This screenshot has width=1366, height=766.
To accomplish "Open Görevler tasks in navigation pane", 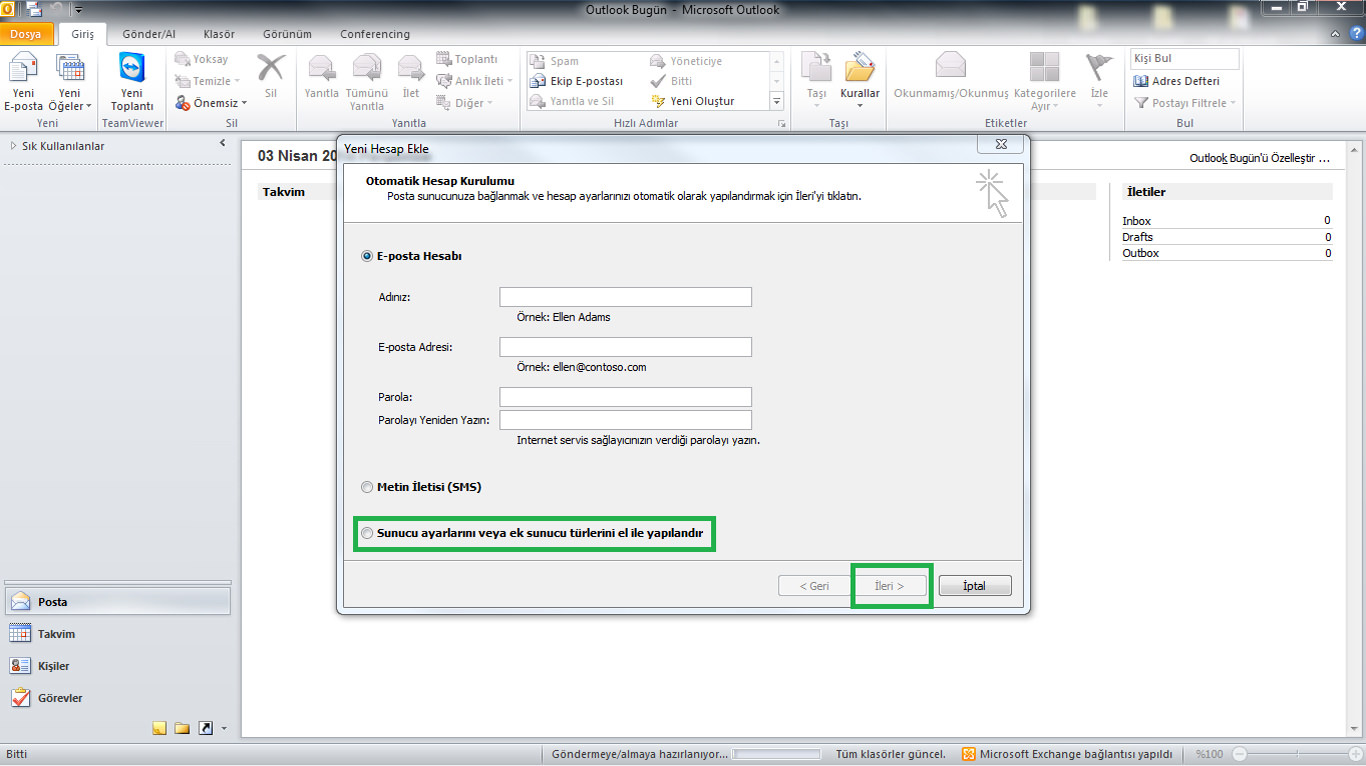I will [20, 698].
